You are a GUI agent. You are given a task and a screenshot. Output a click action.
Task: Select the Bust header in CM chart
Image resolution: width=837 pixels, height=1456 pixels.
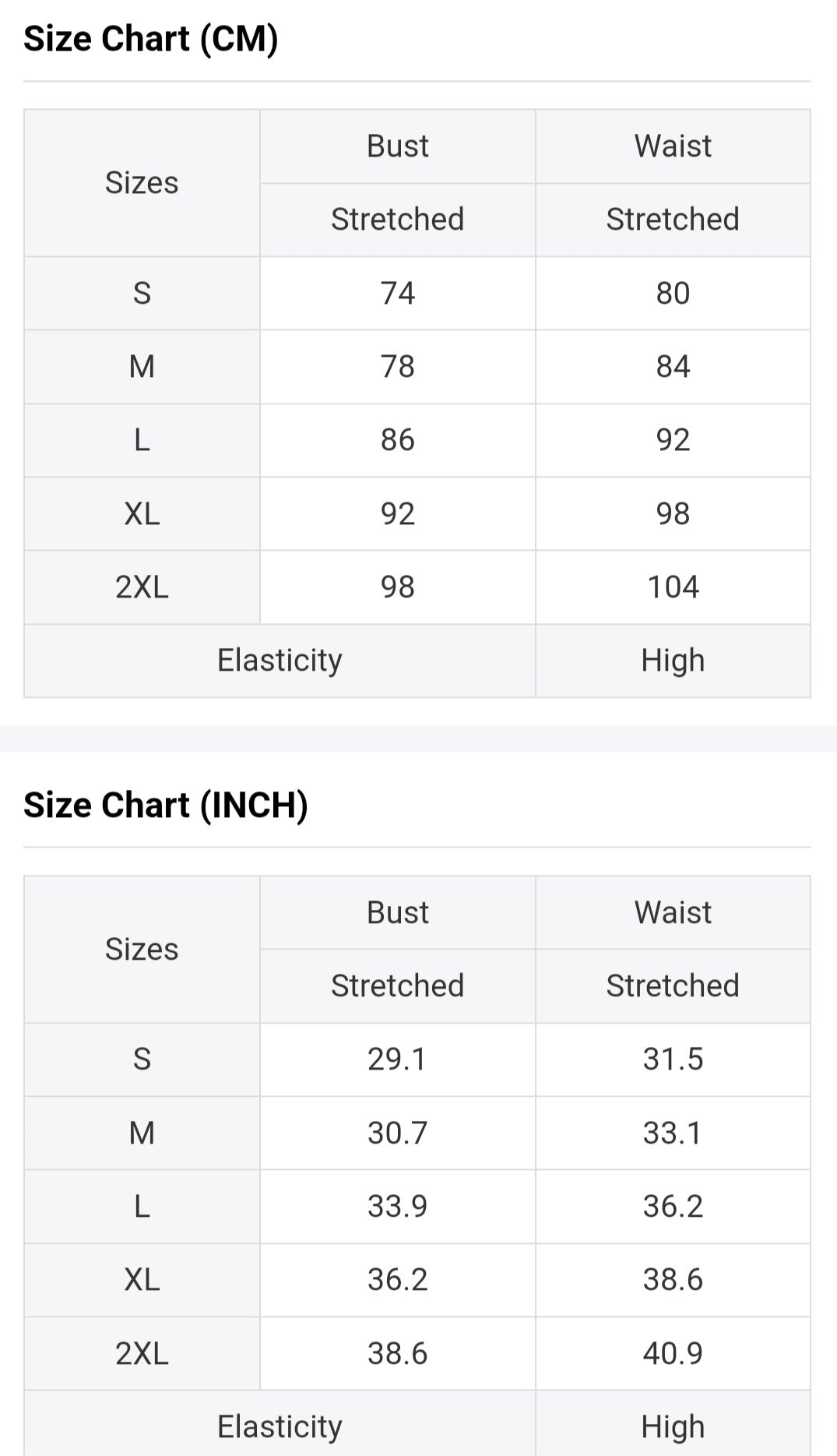click(397, 146)
